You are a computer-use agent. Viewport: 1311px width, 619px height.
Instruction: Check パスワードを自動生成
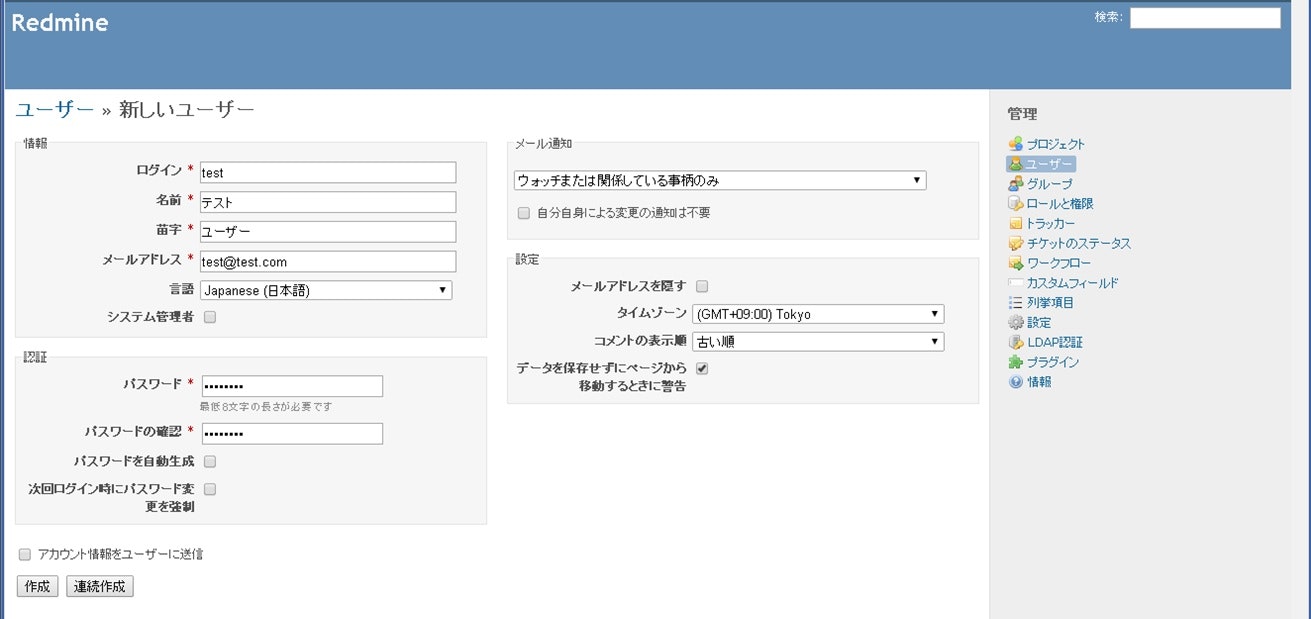coord(209,461)
